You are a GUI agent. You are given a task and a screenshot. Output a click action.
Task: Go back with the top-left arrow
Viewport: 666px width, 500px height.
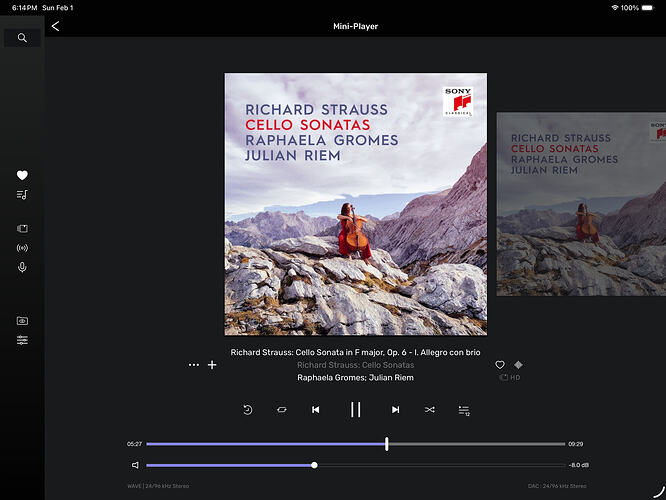point(55,26)
